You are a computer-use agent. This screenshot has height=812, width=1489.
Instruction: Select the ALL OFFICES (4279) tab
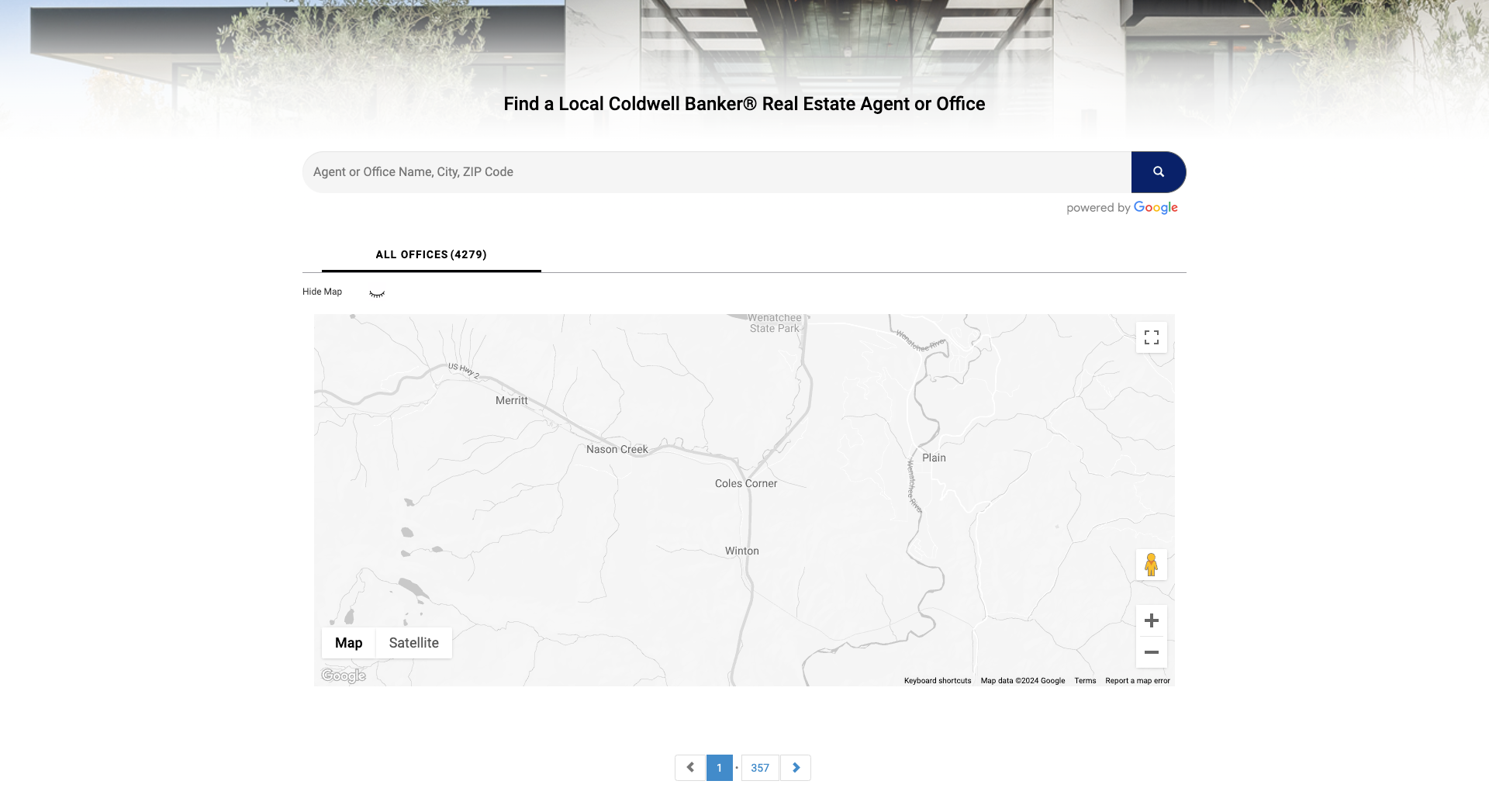431,255
